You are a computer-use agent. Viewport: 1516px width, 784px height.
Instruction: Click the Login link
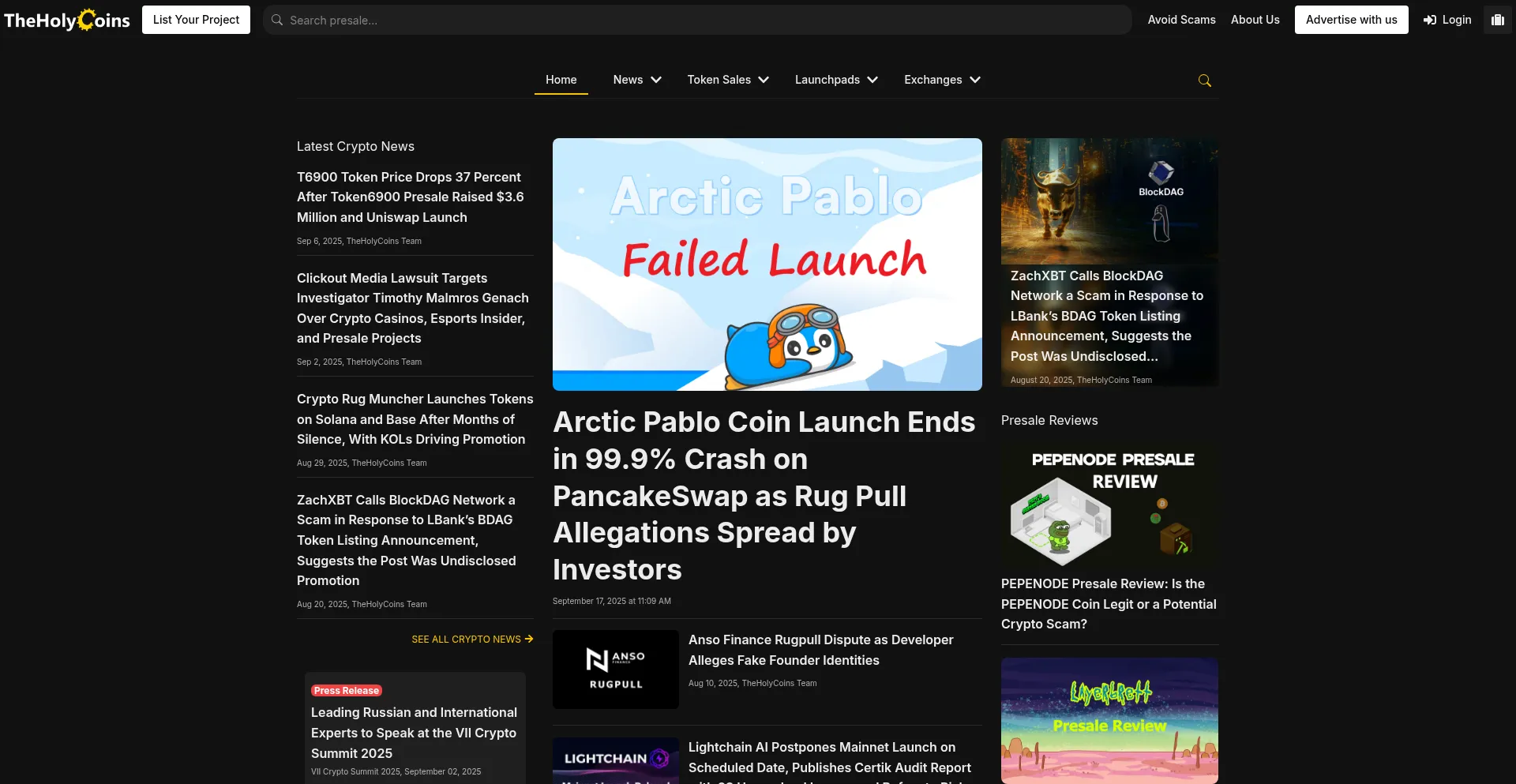point(1447,20)
